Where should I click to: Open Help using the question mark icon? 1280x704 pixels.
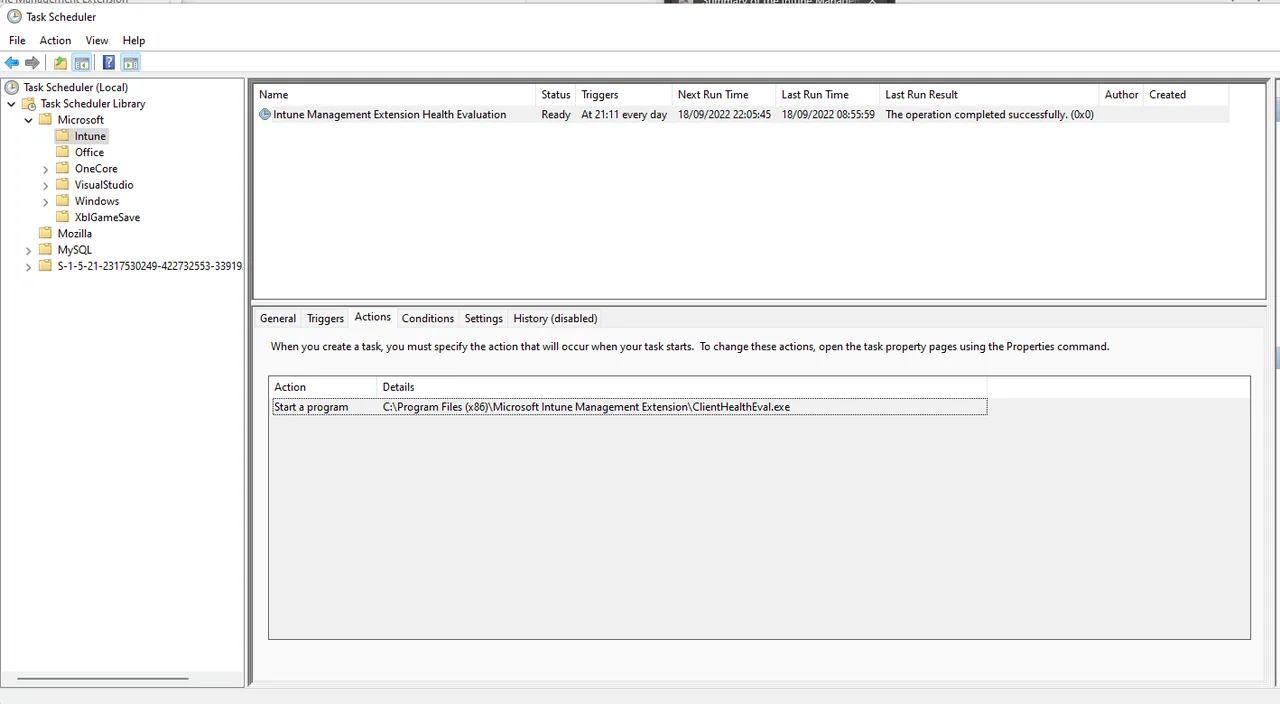(x=109, y=63)
